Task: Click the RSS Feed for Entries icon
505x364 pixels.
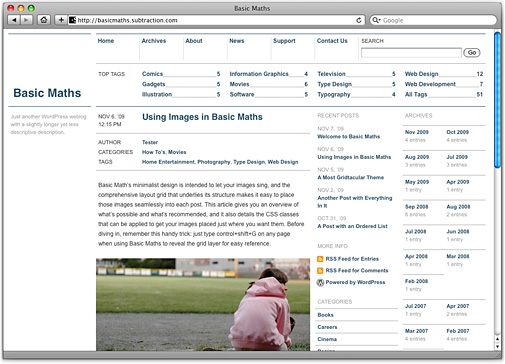Action: [320, 259]
